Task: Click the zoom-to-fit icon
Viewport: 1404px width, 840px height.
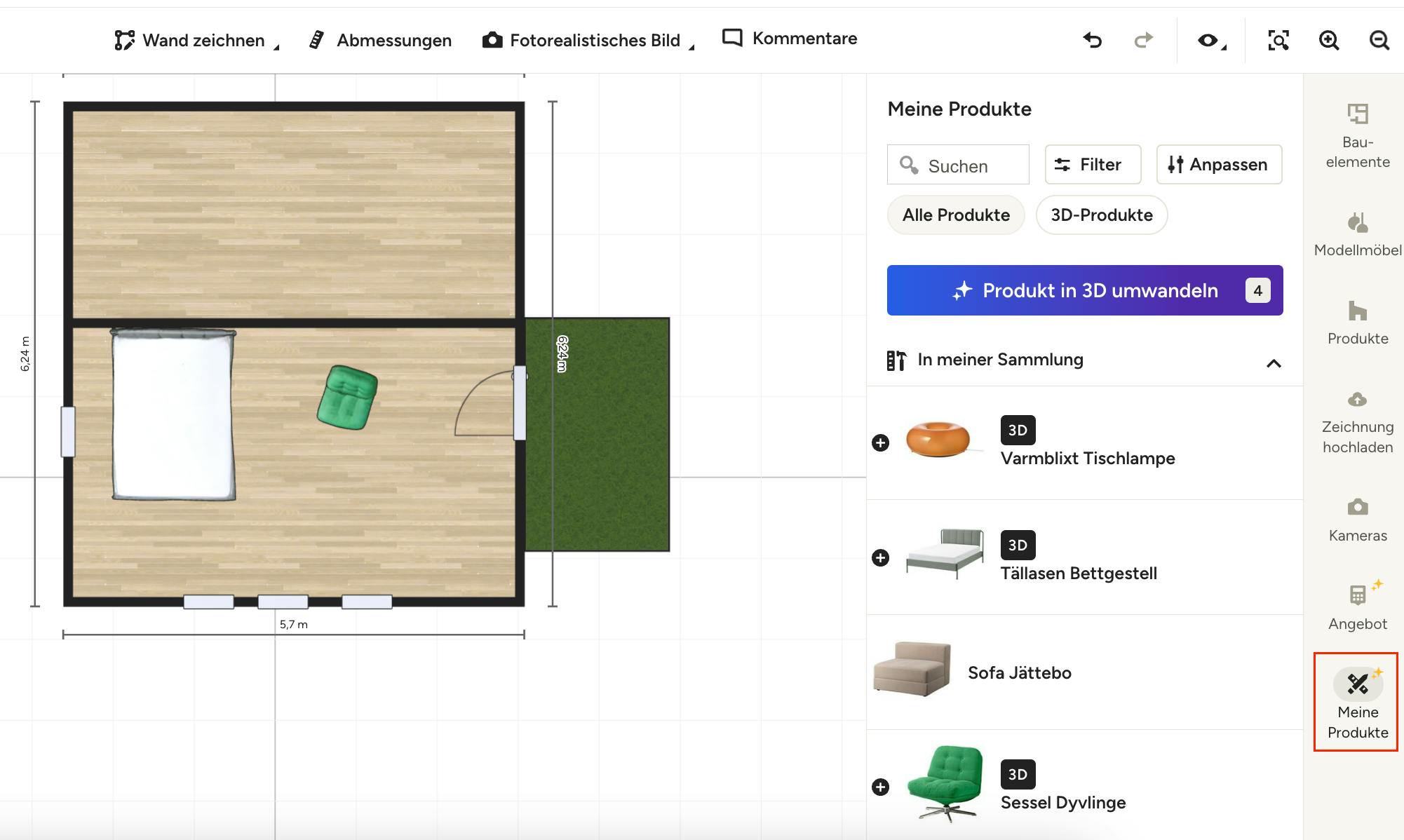Action: 1278,40
